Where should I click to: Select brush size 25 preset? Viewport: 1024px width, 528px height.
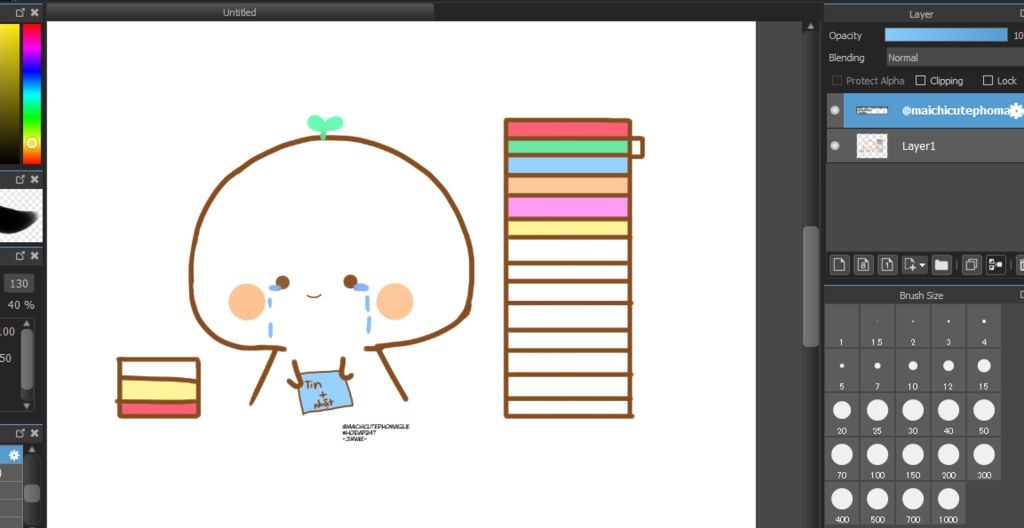click(x=877, y=415)
